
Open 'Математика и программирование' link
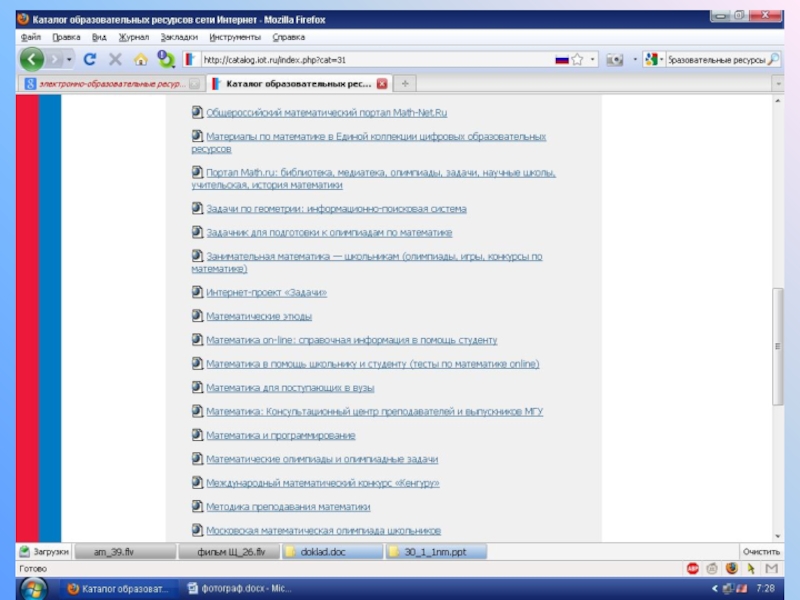pyautogui.click(x=281, y=436)
